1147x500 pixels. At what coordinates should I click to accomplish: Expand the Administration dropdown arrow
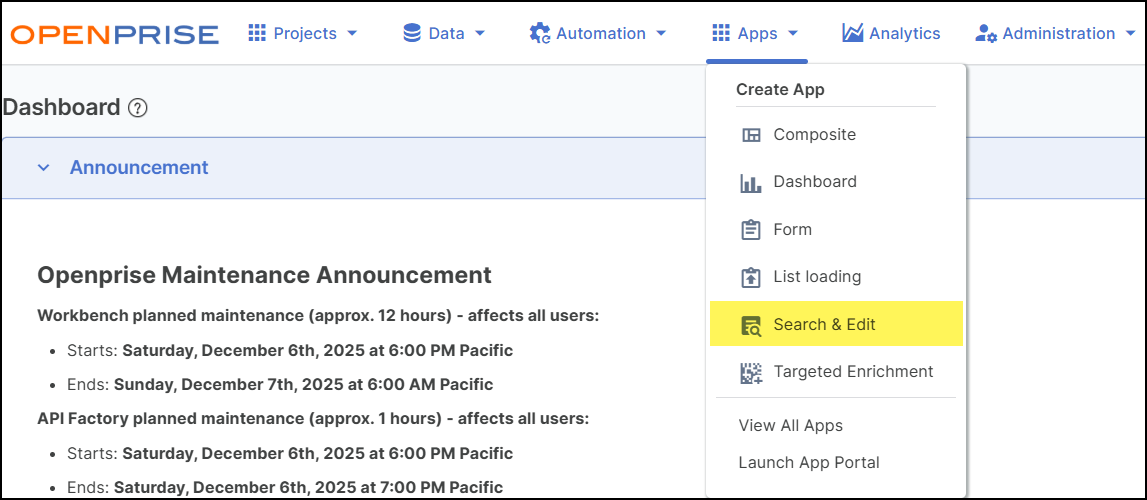(1131, 34)
